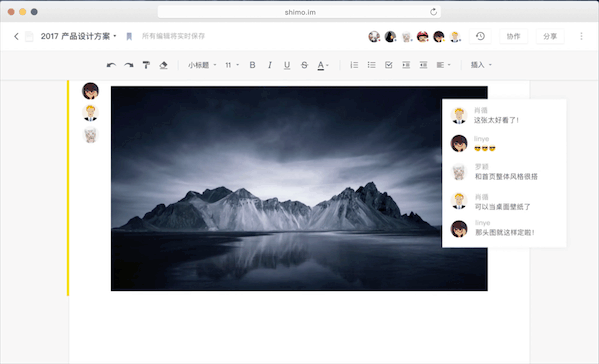599x364 pixels.
Task: Open the 插入 insert menu
Action: (481, 65)
